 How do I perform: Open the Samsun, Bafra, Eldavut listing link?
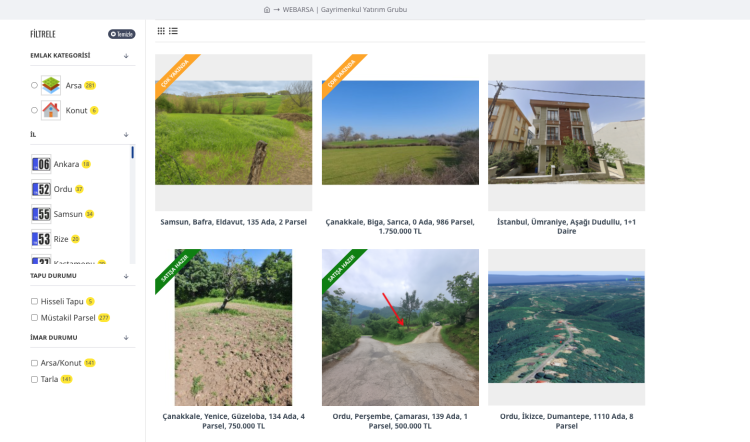(233, 224)
